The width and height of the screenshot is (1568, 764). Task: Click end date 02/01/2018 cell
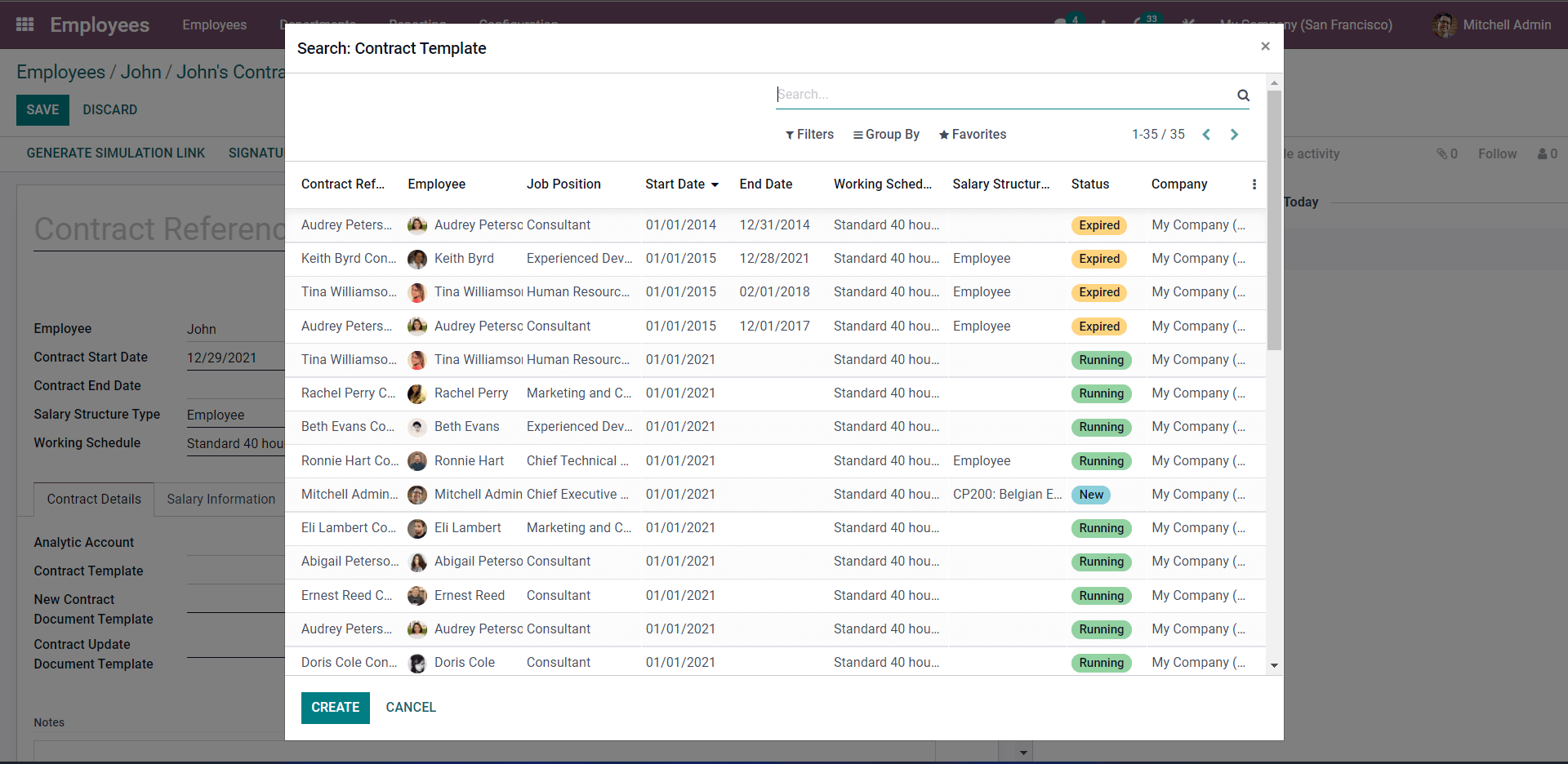click(x=774, y=292)
